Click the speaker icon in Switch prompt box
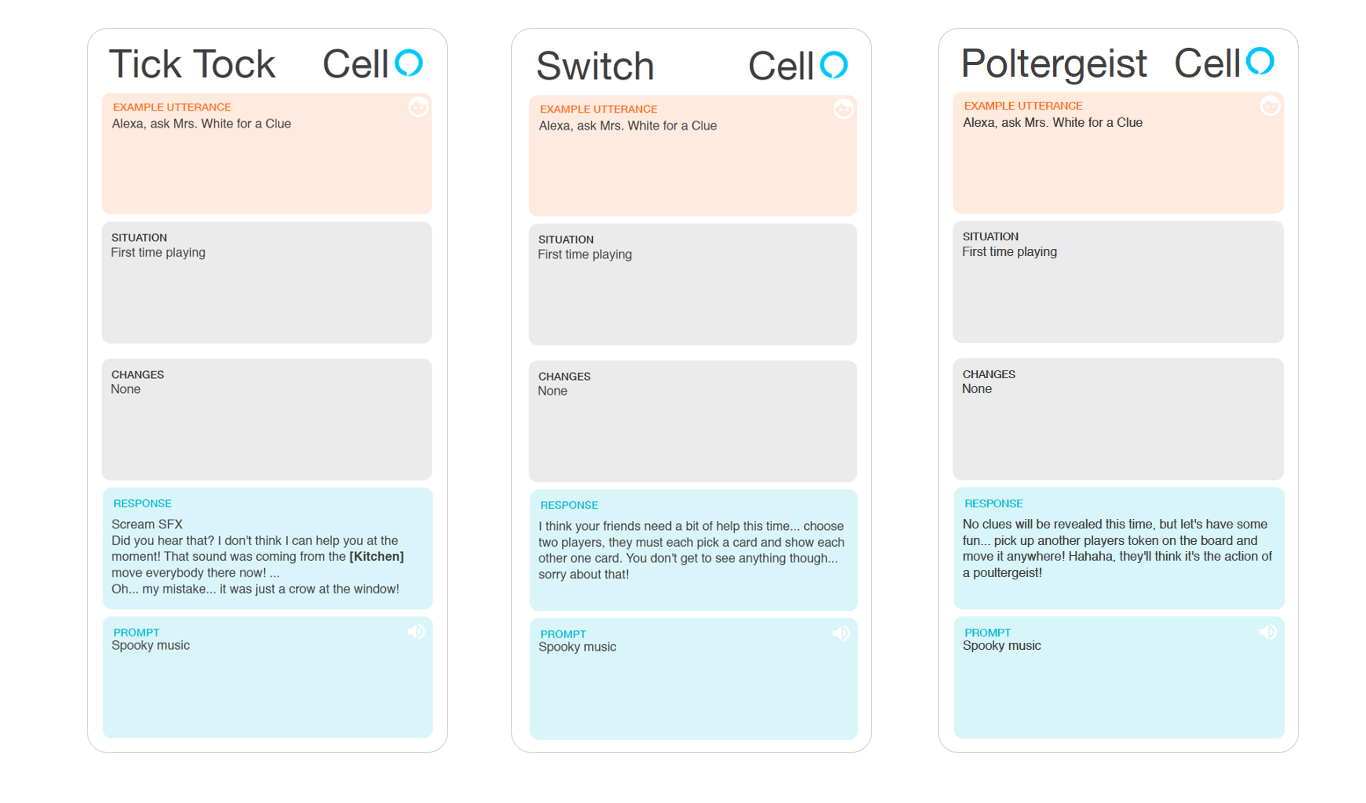 841,633
